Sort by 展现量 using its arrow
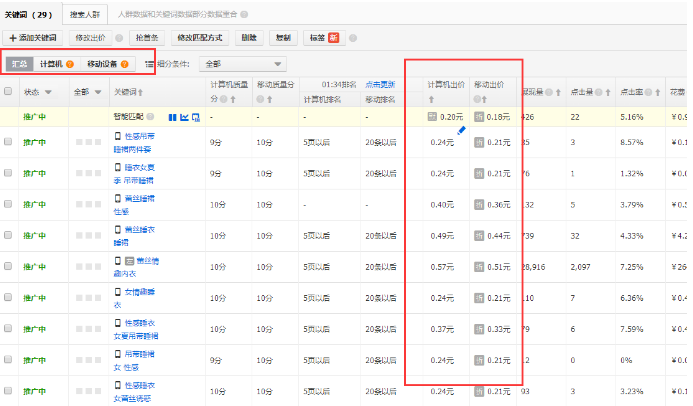Image resolution: width=693 pixels, height=406 pixels. coord(558,92)
